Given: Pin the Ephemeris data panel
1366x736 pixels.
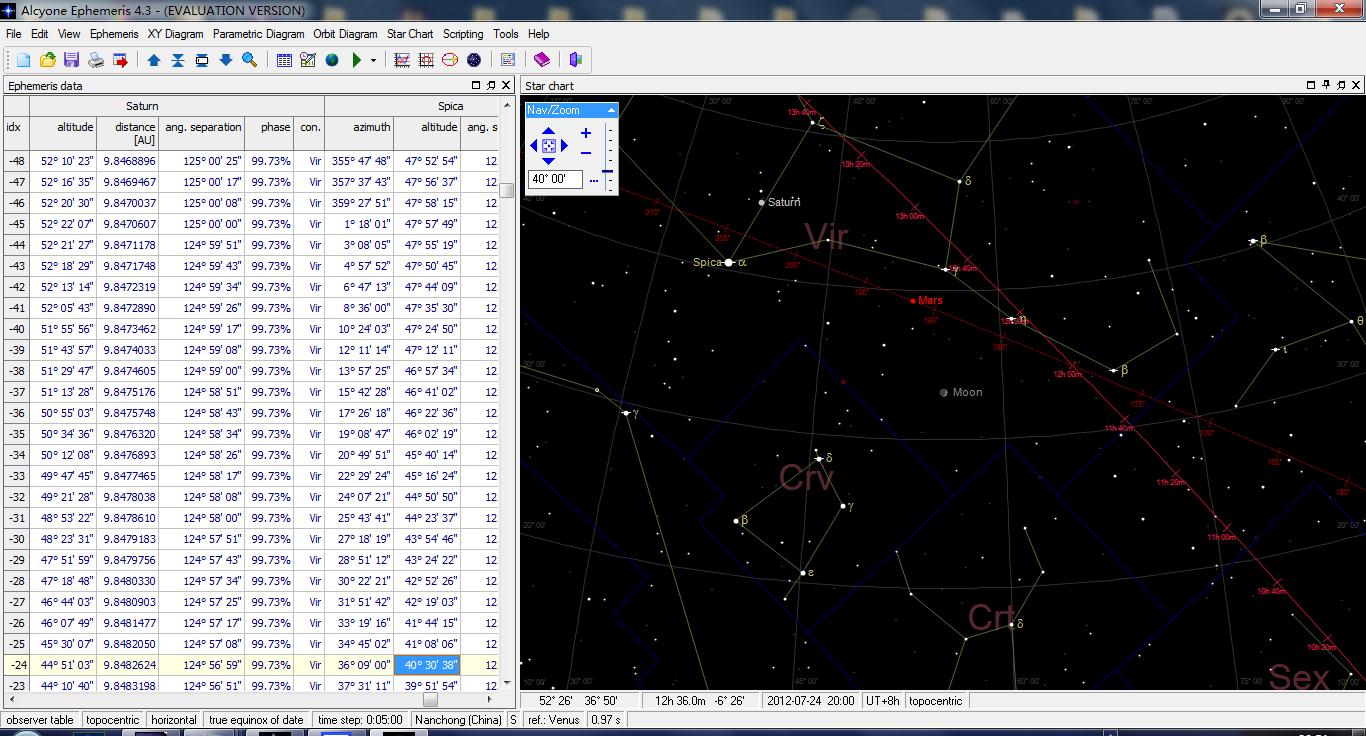Looking at the screenshot, I should pyautogui.click(x=491, y=86).
